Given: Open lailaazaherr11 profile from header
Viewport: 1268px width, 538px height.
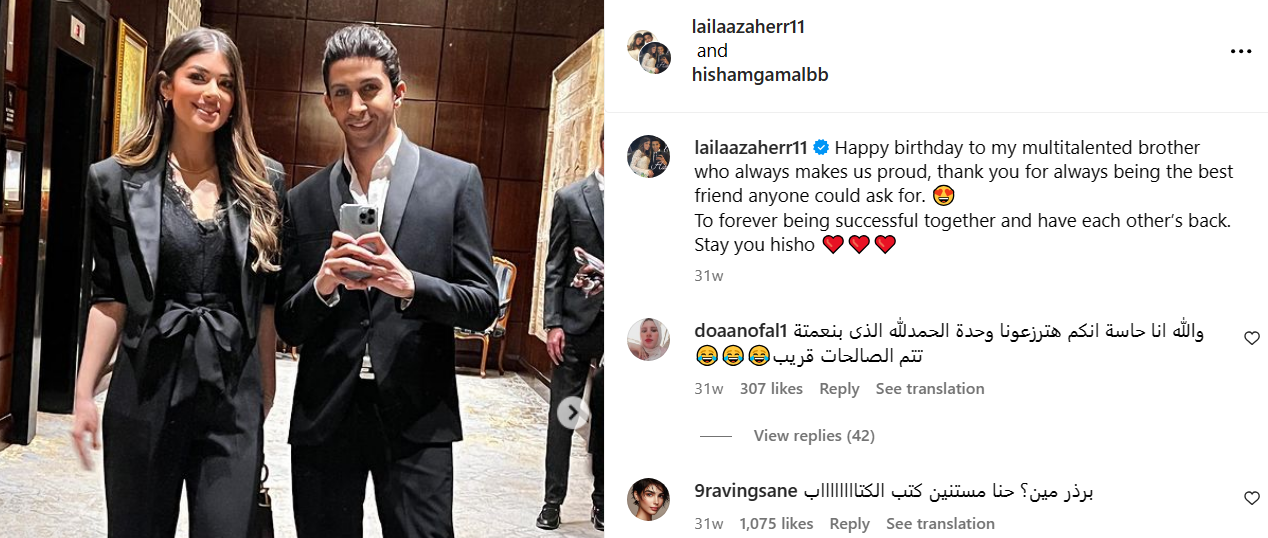Looking at the screenshot, I should 749,27.
